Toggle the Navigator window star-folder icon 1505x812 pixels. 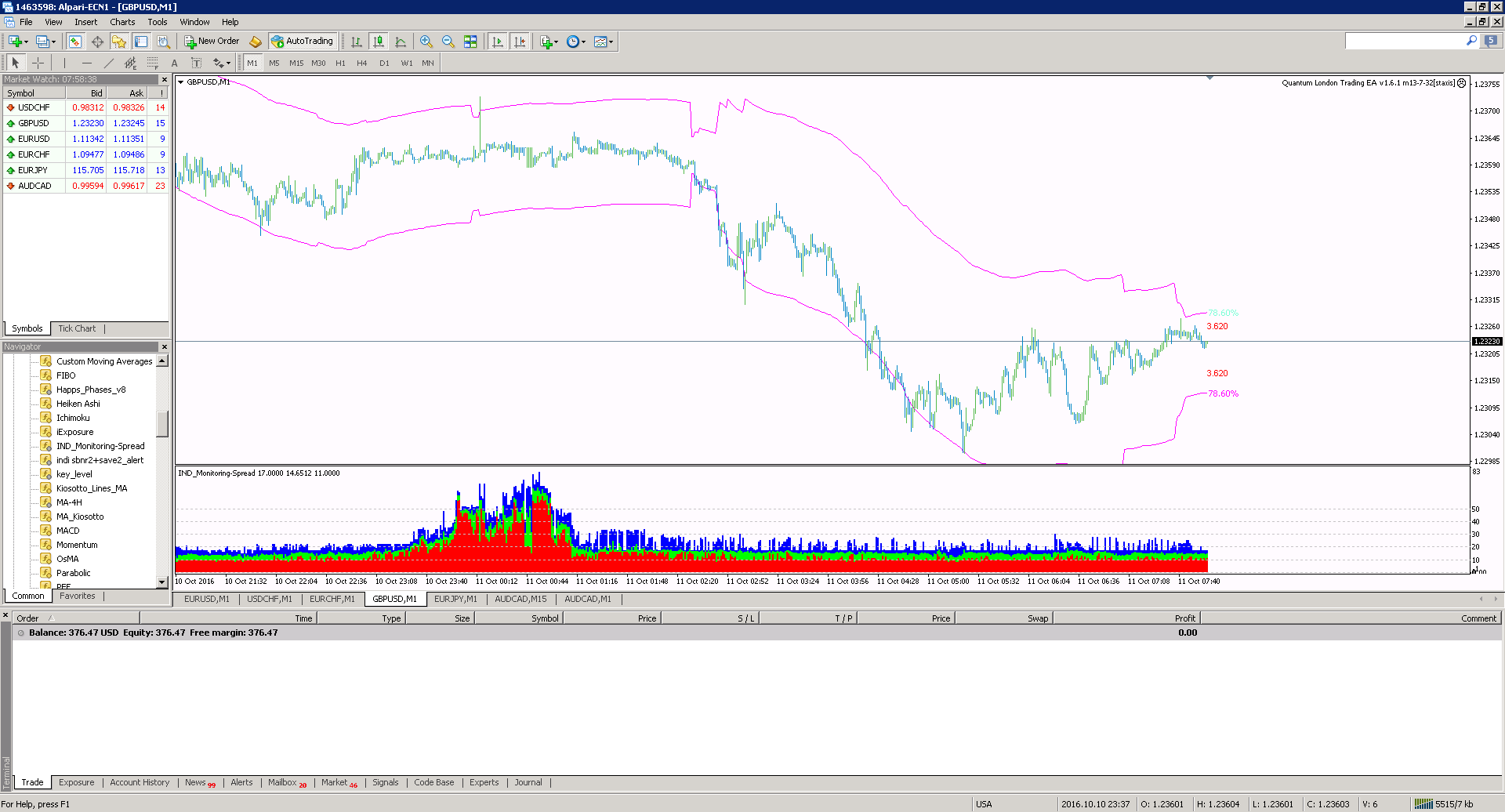(119, 42)
